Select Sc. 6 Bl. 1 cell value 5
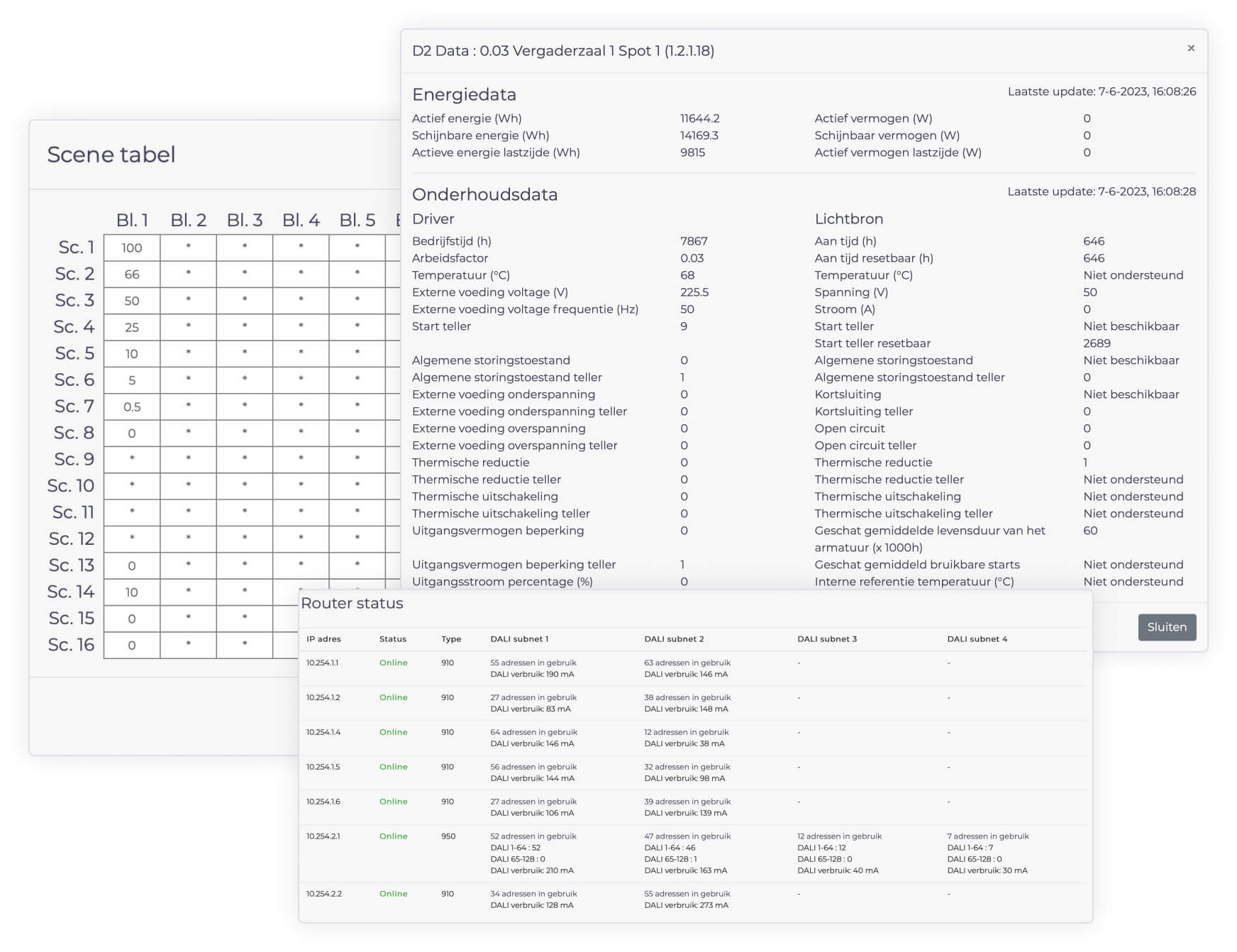Screen dimensions: 1237x952 click(132, 380)
